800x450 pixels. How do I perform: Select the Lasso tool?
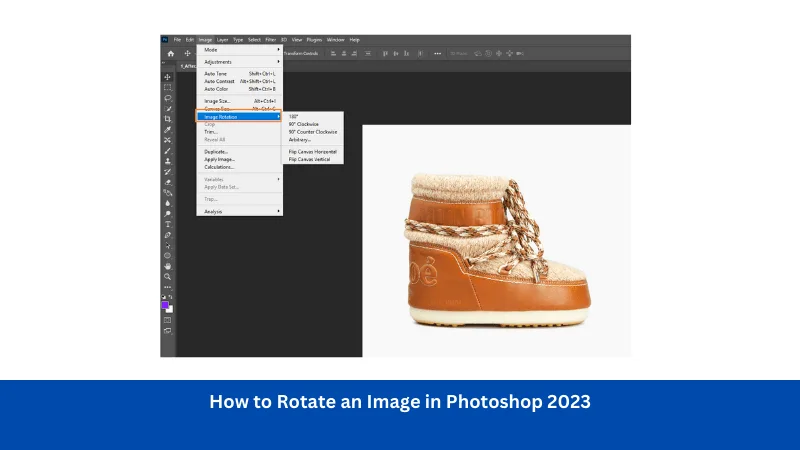click(x=167, y=98)
